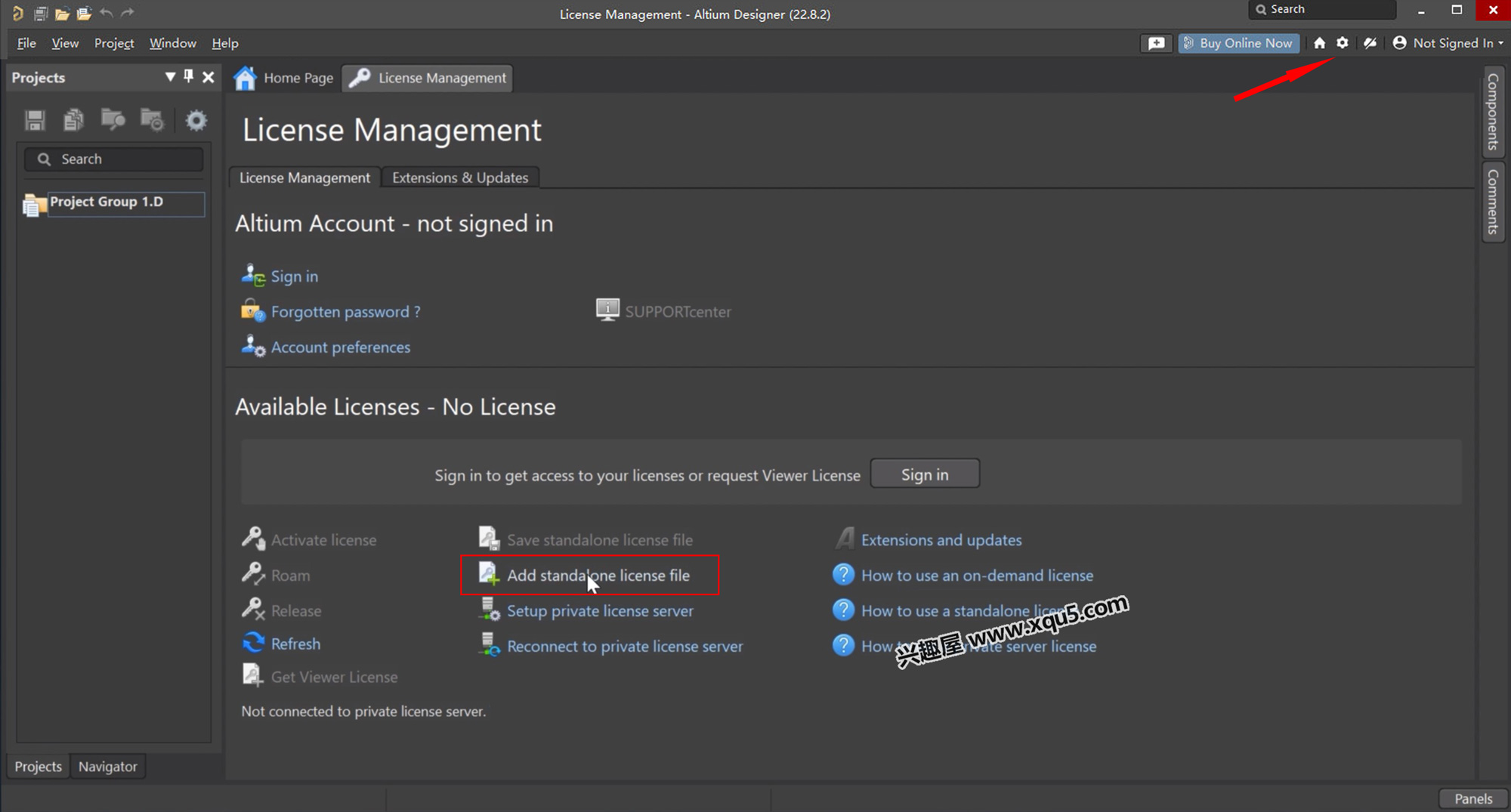
Task: Open Extensions and updates link
Action: [941, 540]
